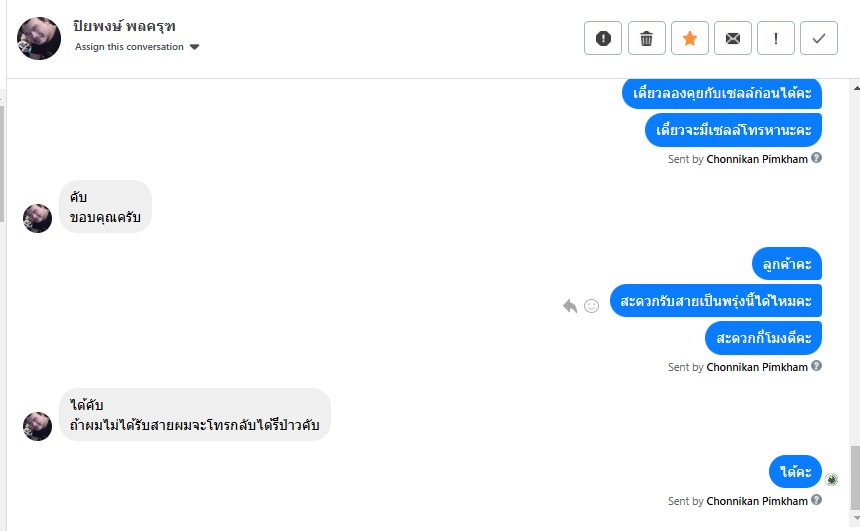860x531 pixels.
Task: Click avatar beside ขอบคุณครับ message
Action: pyautogui.click(x=38, y=218)
